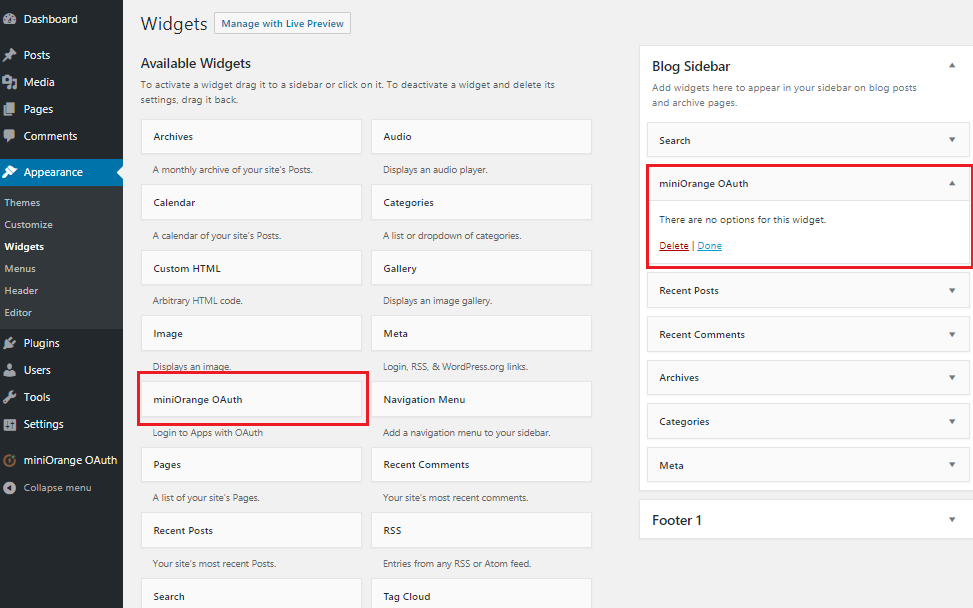Open the Posts menu
The height and width of the screenshot is (608, 973).
click(x=37, y=55)
